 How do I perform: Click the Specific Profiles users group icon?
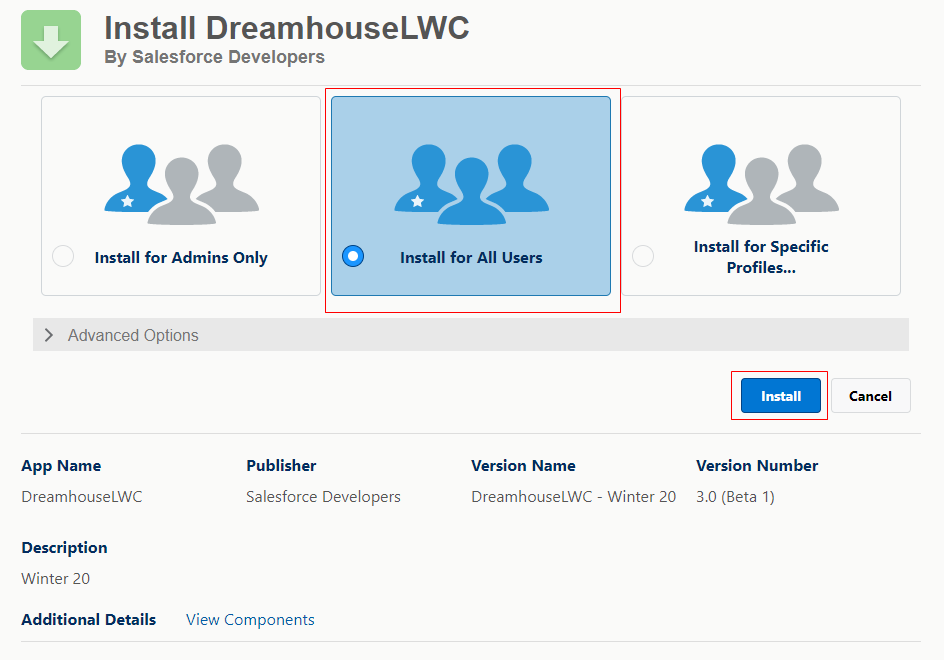[762, 184]
